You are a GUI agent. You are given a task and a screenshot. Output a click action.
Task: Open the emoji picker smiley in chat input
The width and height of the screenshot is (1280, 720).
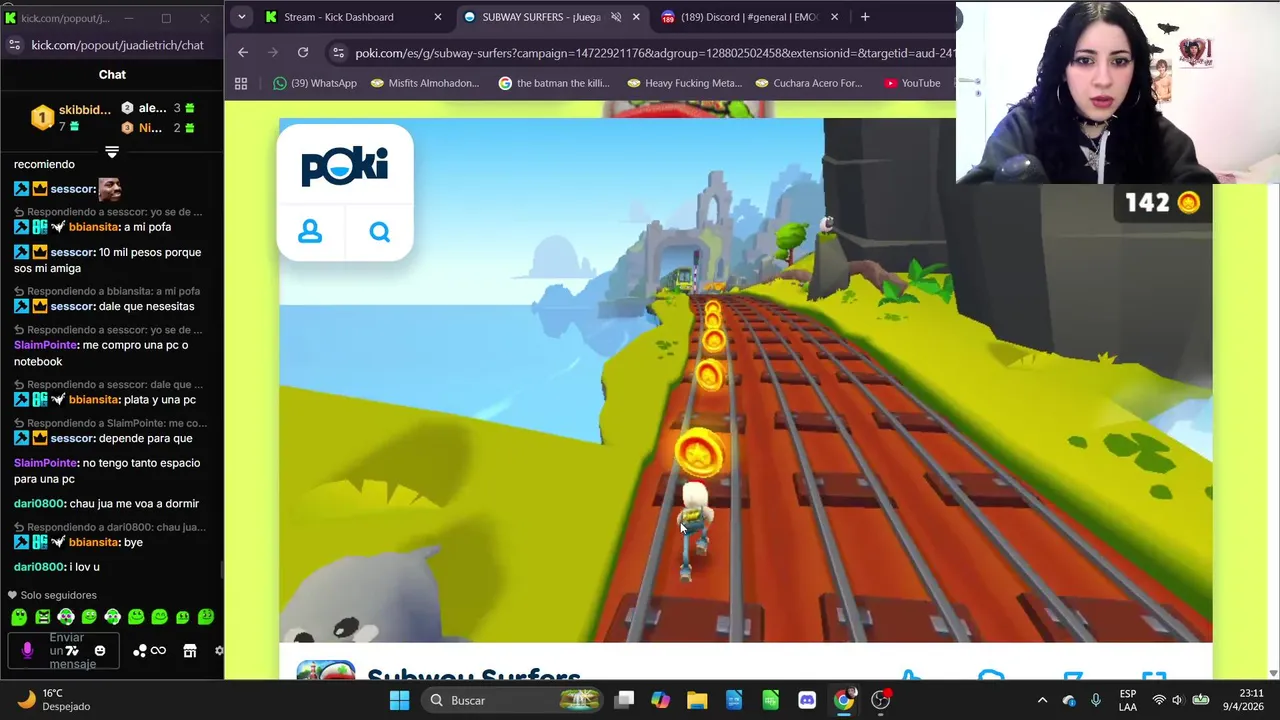pyautogui.click(x=100, y=651)
